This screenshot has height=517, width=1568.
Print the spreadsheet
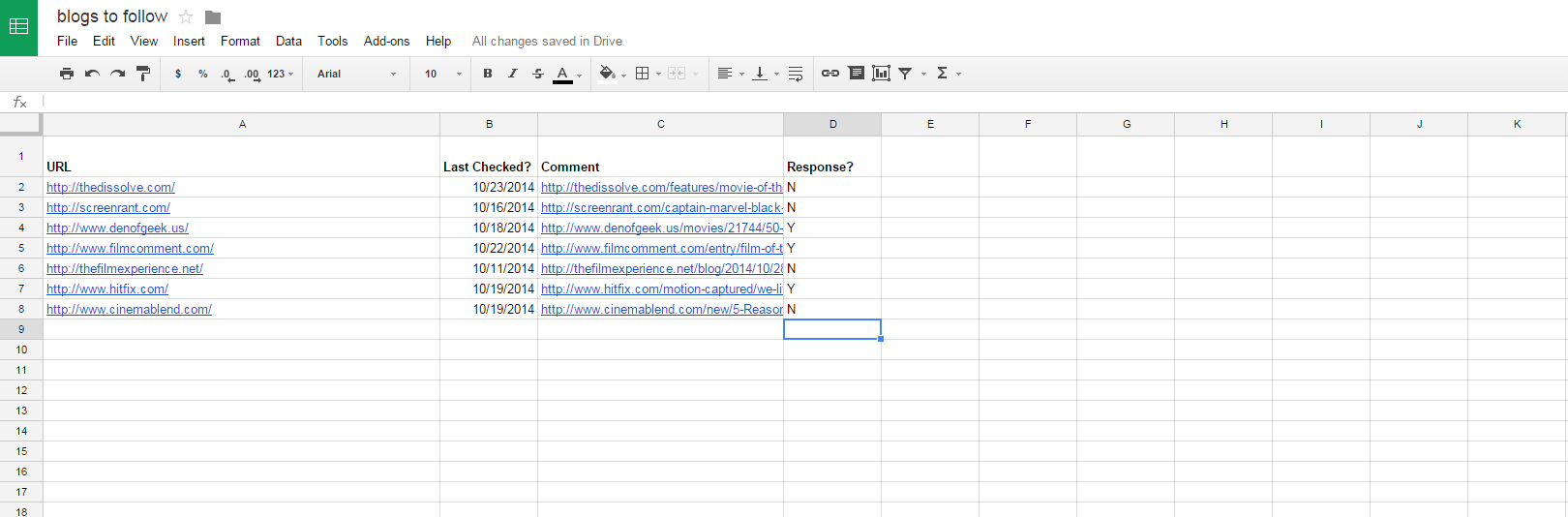pos(67,74)
